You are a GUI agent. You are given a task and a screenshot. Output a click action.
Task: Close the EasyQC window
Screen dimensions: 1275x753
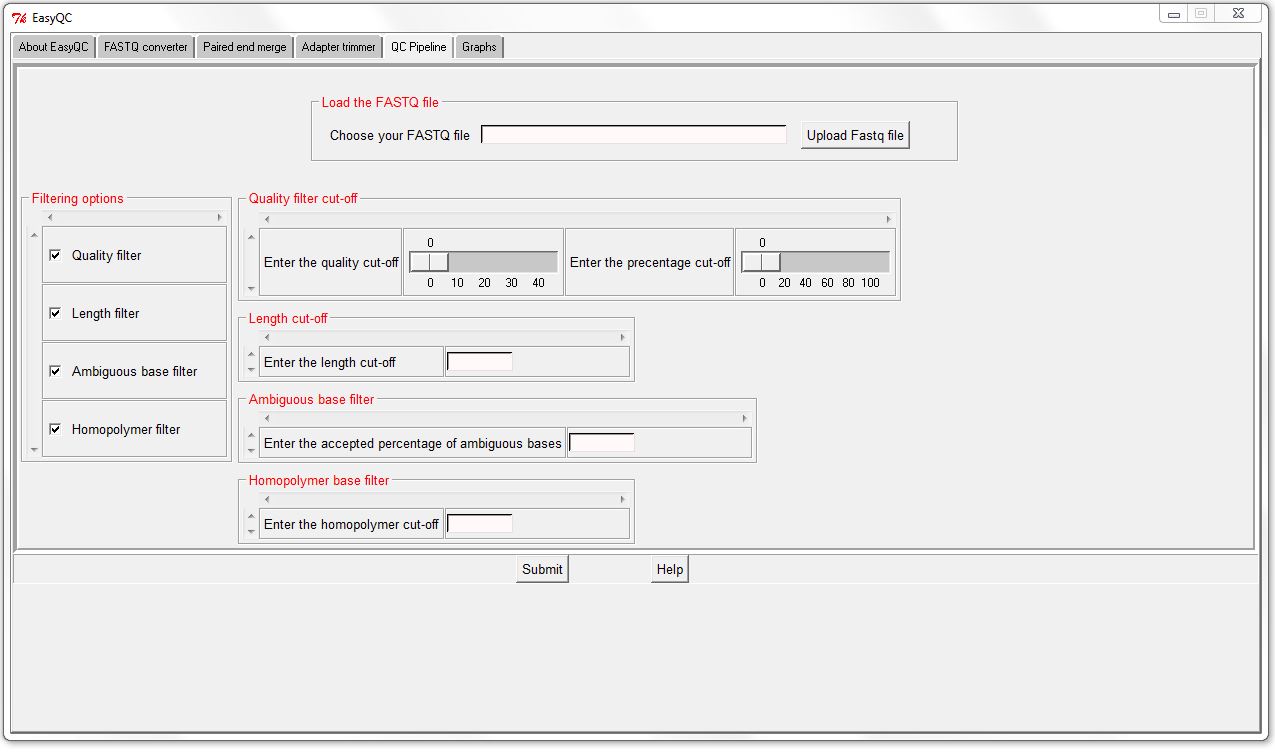pos(1239,13)
